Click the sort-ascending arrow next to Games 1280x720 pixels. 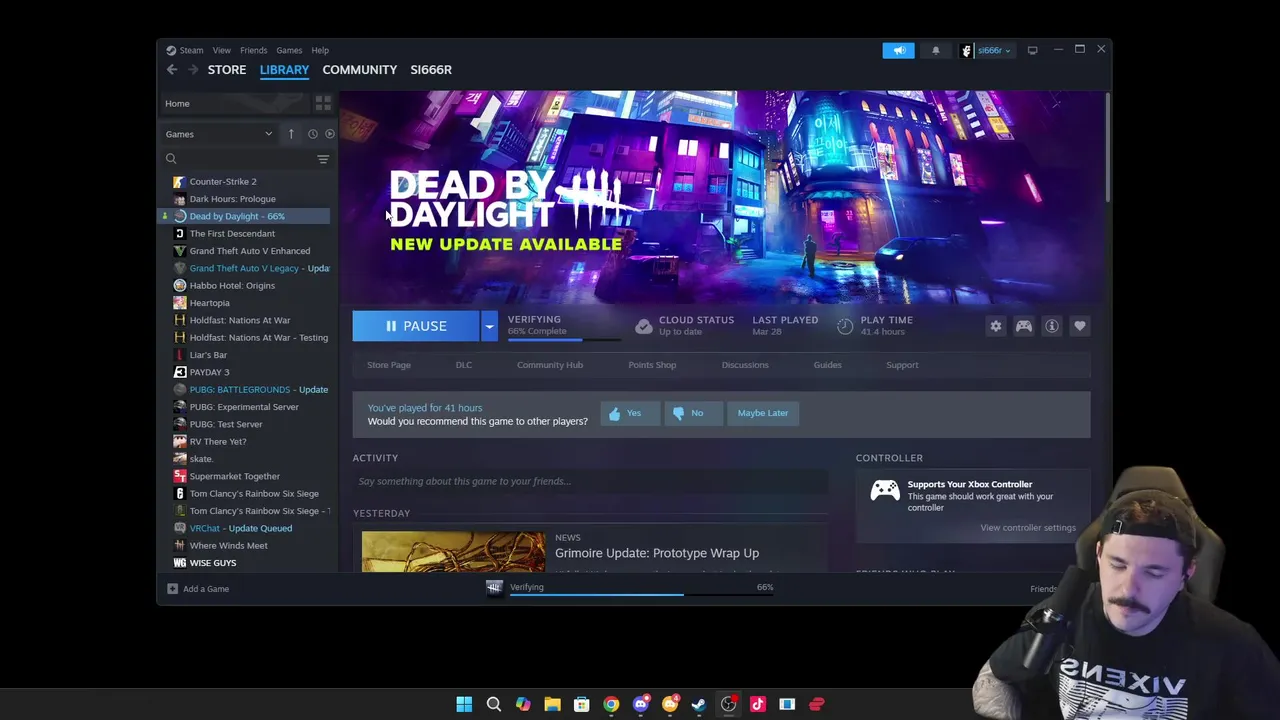tap(291, 134)
